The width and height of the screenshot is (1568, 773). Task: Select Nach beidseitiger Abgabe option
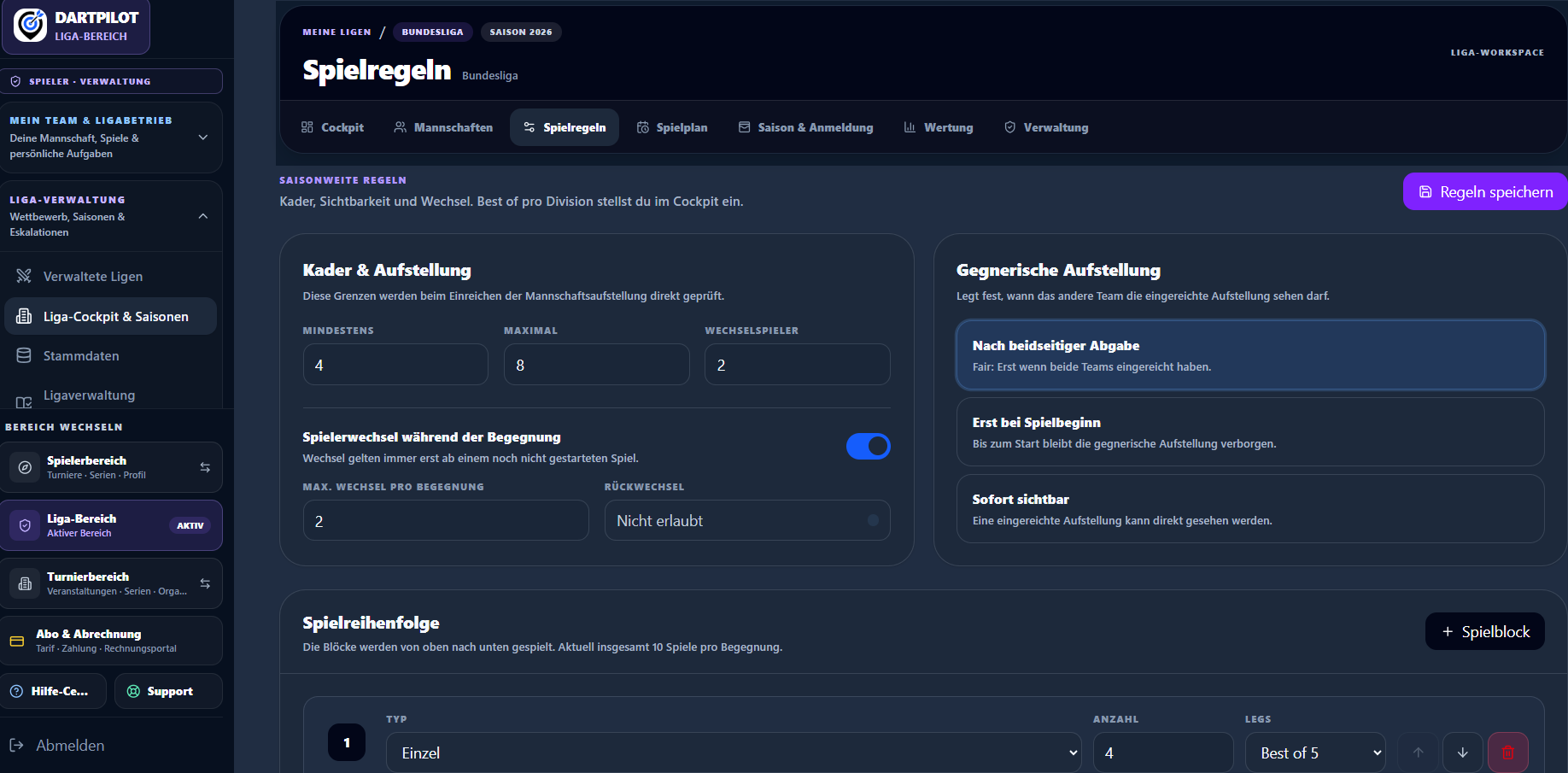(x=1250, y=354)
